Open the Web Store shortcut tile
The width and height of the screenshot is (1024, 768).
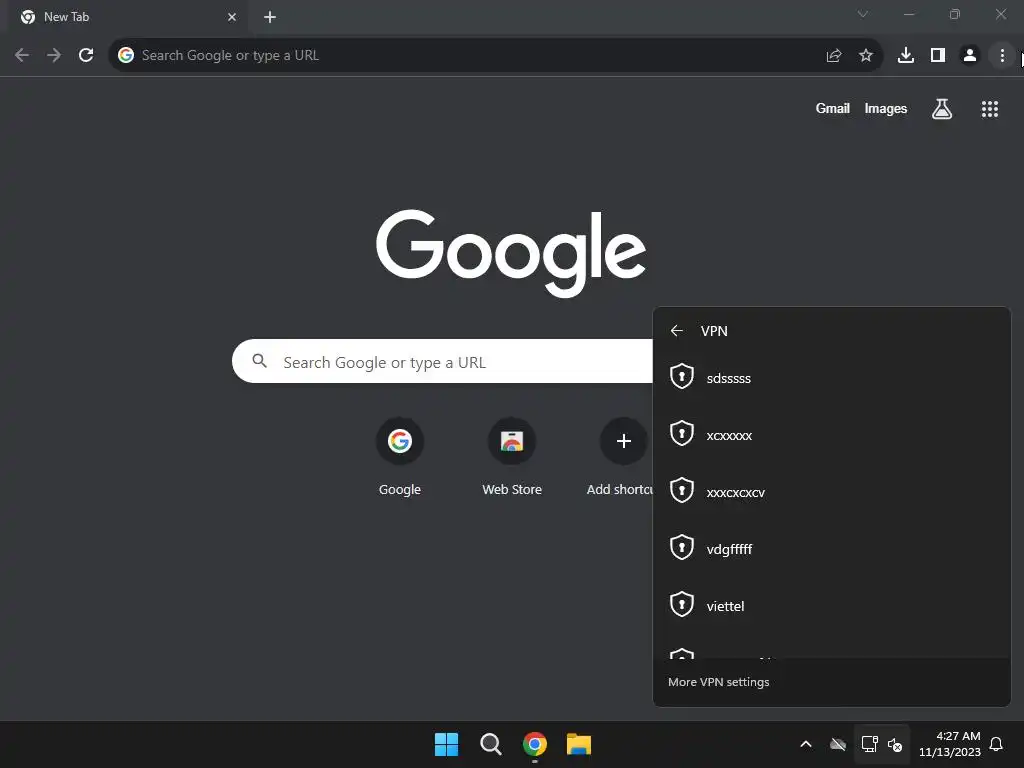click(x=512, y=458)
